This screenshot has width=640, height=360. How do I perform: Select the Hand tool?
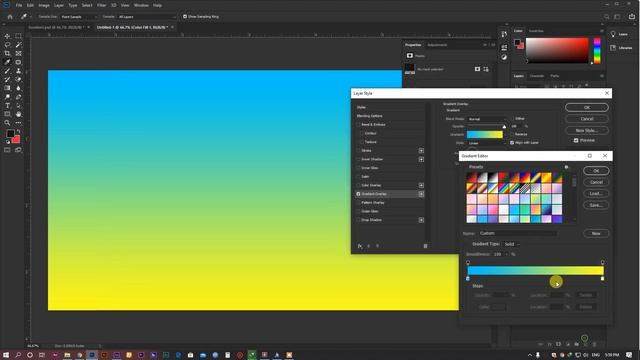click(x=18, y=114)
